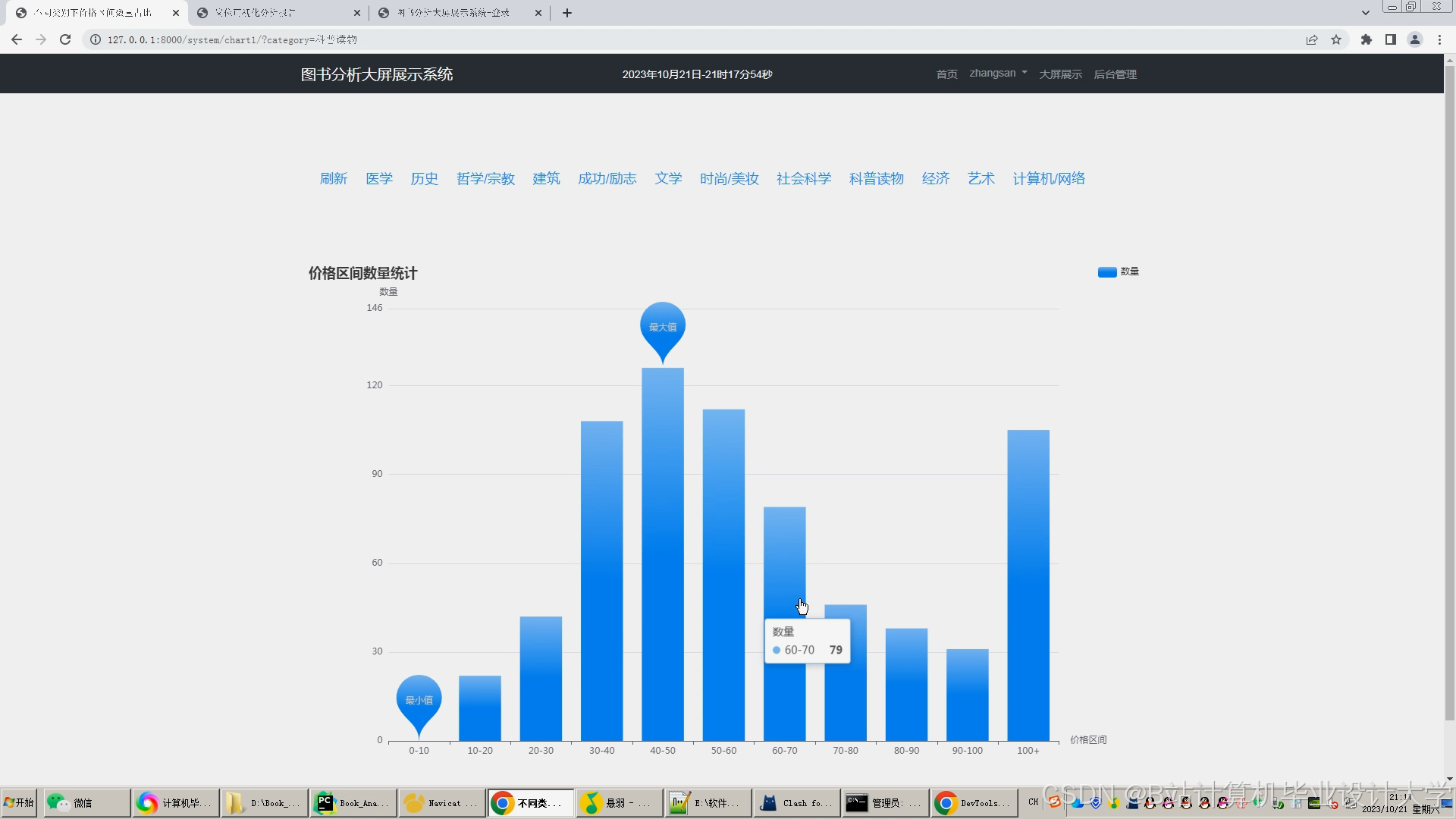Select the 科普读物 category link
1456x819 pixels.
[877, 179]
